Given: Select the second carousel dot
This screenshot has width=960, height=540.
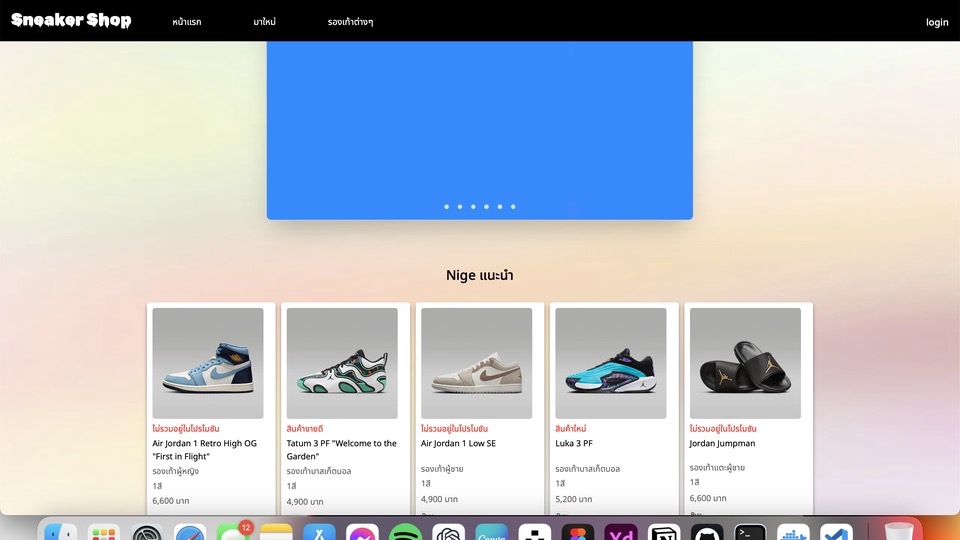Looking at the screenshot, I should [x=460, y=207].
